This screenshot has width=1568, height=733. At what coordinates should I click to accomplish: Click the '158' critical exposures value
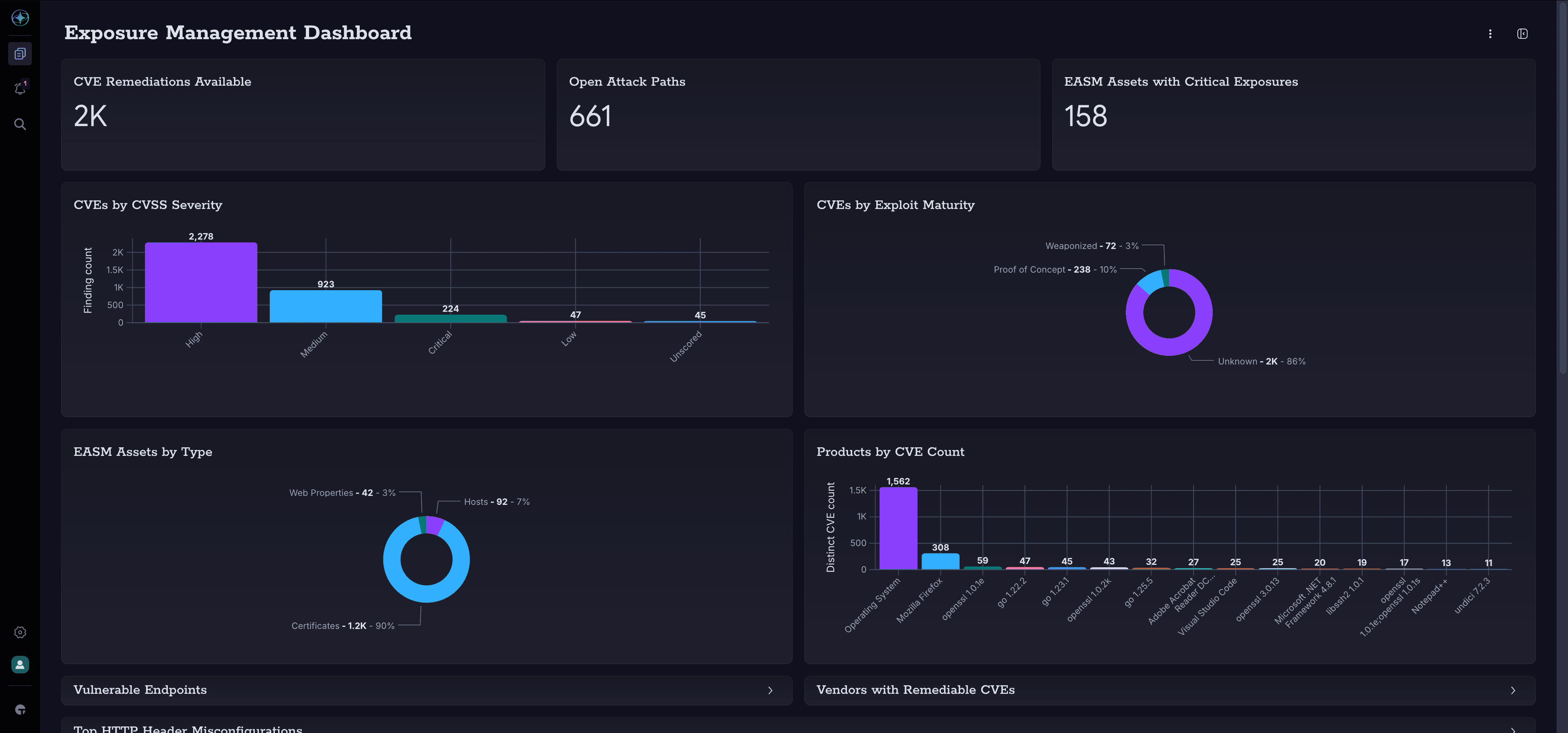pyautogui.click(x=1086, y=116)
